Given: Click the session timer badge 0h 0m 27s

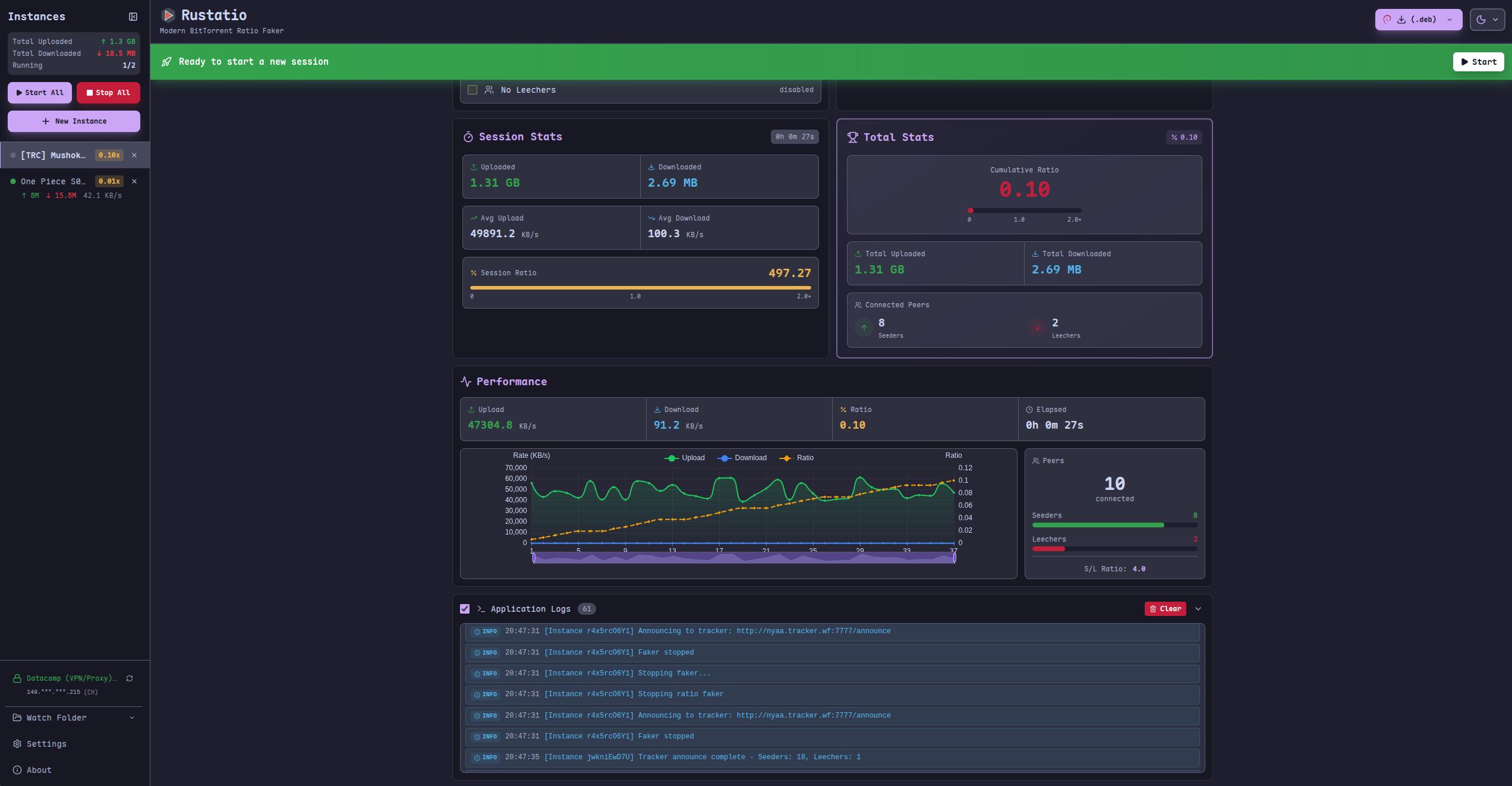Looking at the screenshot, I should tap(795, 137).
